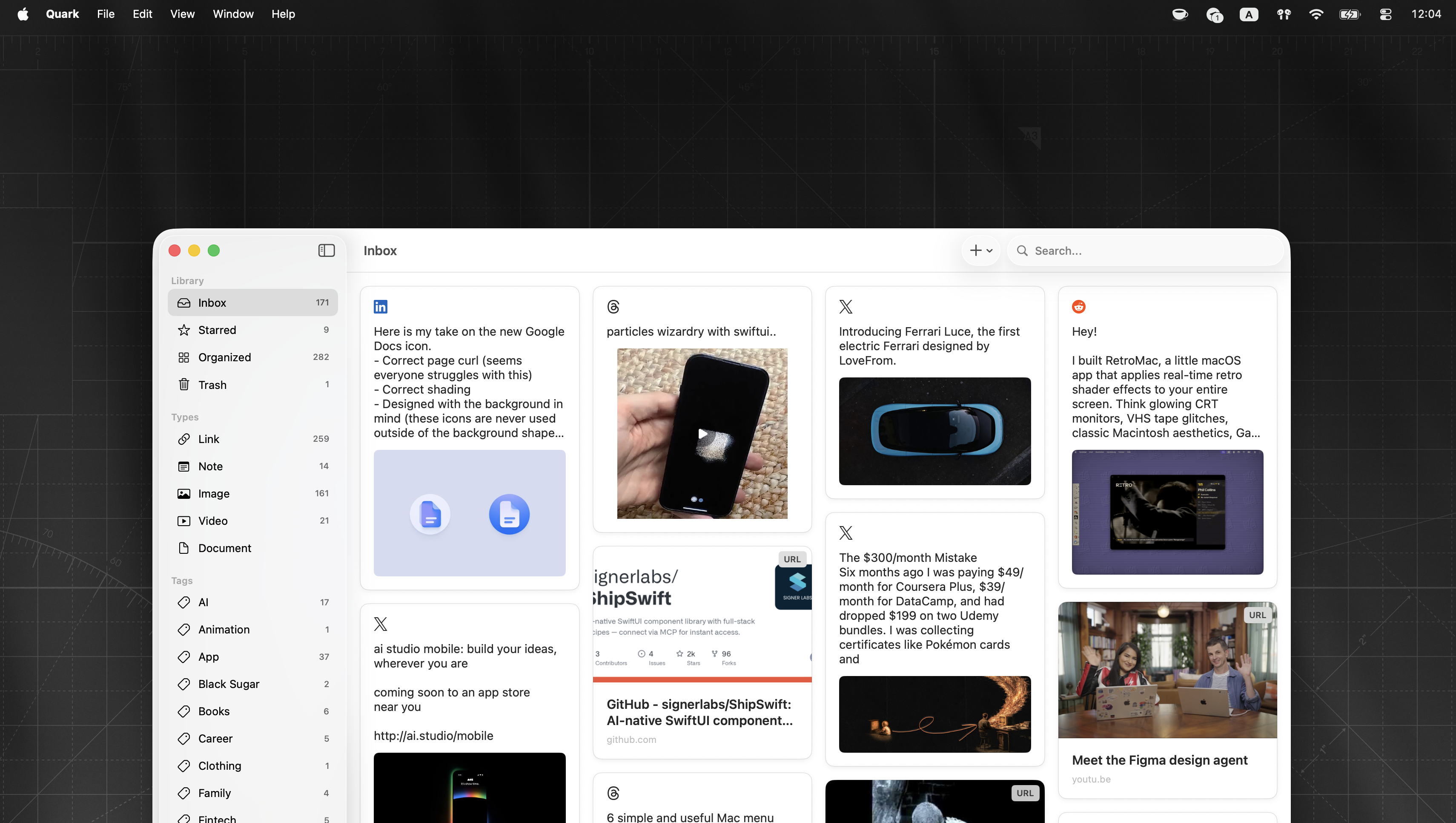
Task: Open the Quark app menu
Action: [x=62, y=14]
